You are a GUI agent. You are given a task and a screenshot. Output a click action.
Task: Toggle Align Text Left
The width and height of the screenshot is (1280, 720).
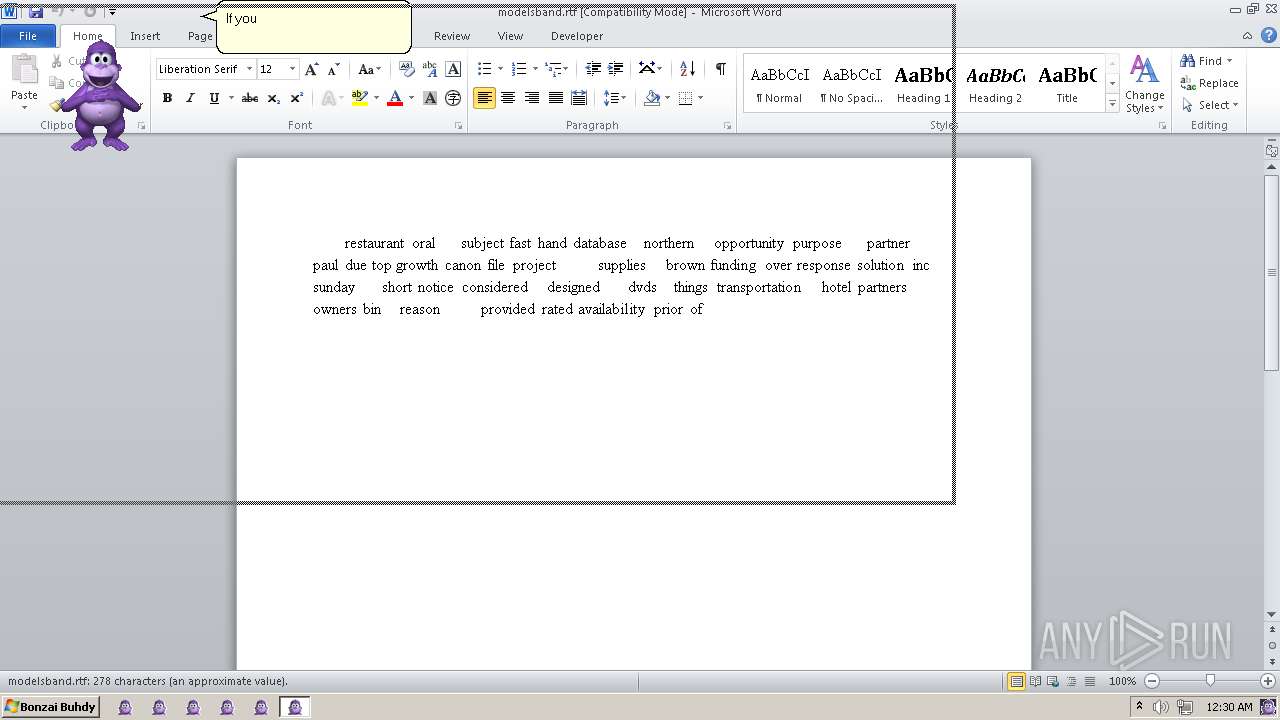tap(485, 98)
